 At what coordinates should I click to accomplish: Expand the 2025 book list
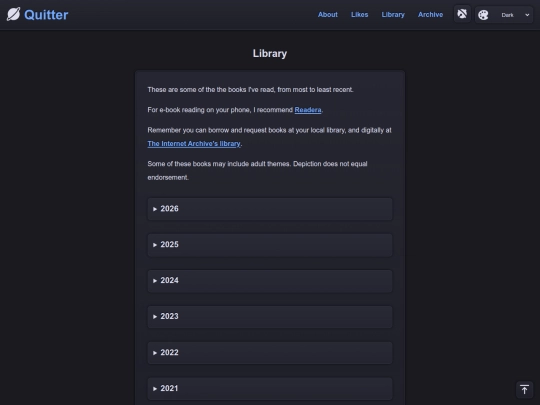270,245
